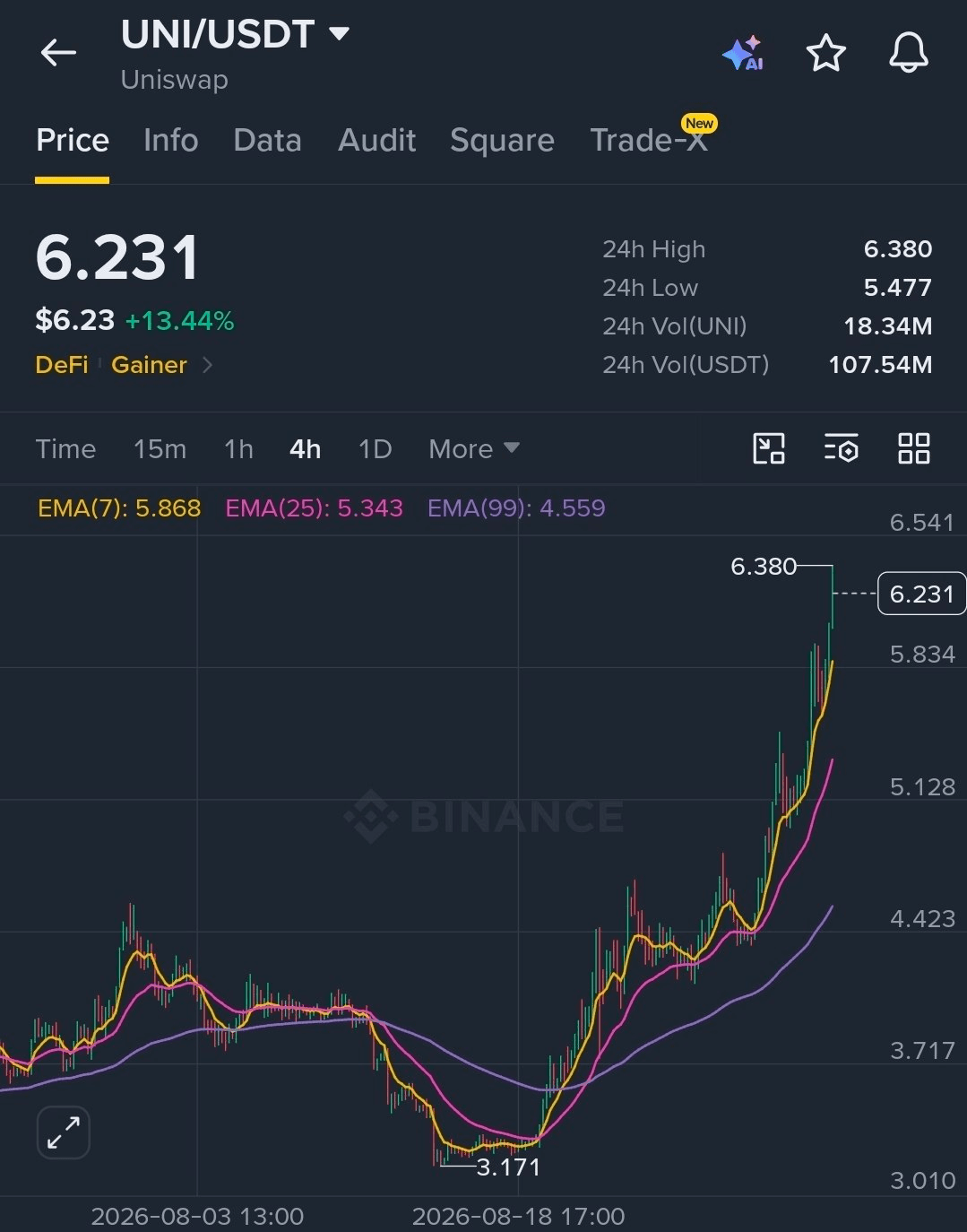Select the 15m chart interval
This screenshot has height=1232, width=967.
[160, 448]
